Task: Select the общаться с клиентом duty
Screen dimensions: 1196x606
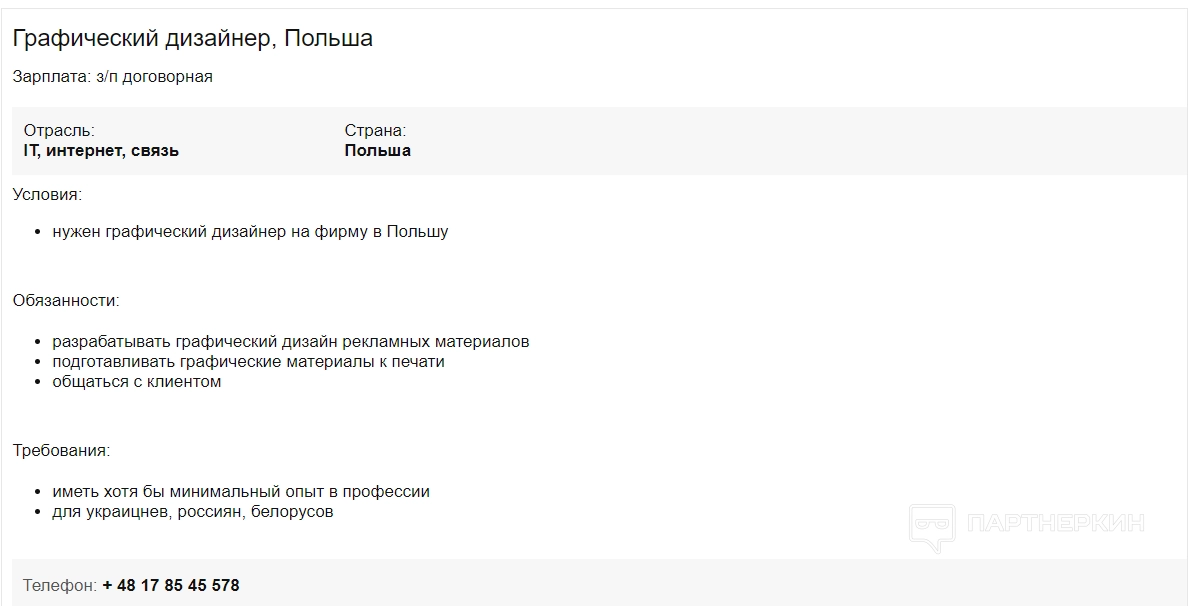Action: click(137, 382)
